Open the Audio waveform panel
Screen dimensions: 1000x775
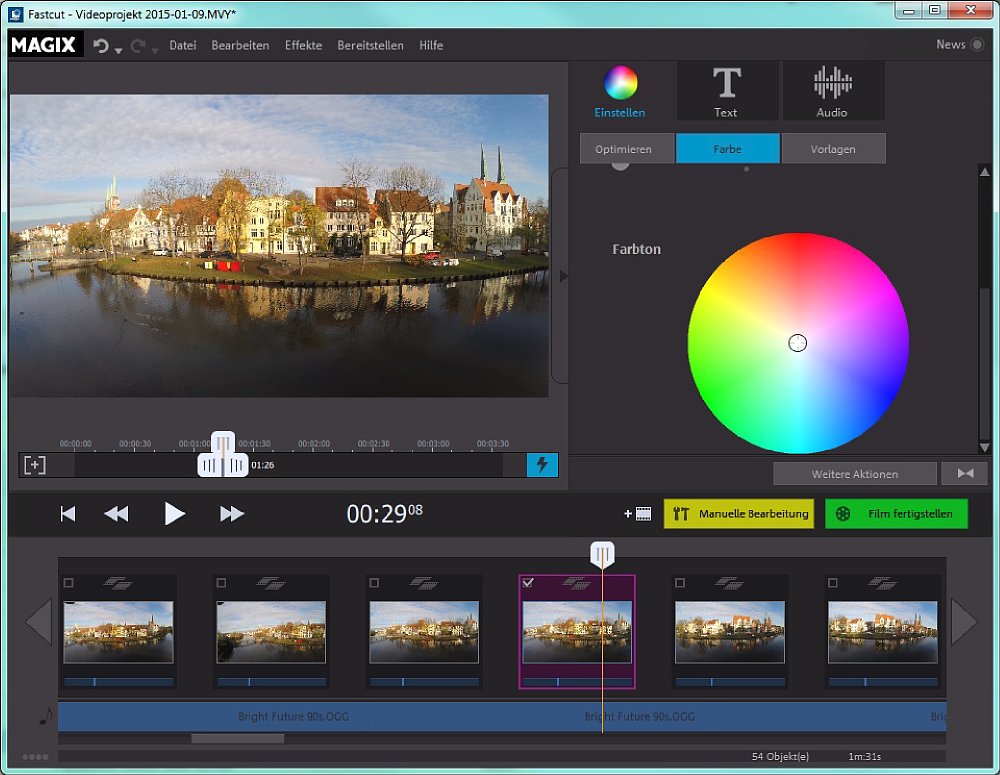[832, 90]
